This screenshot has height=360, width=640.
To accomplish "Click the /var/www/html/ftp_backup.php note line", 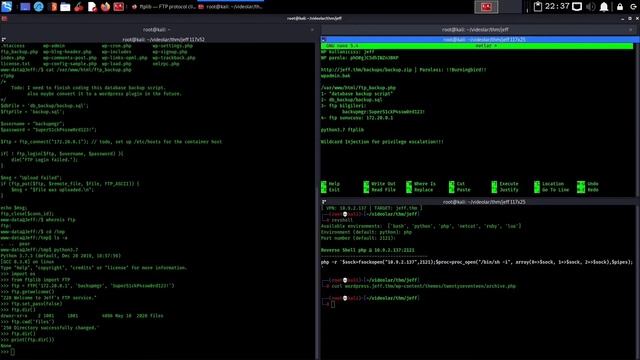I will pyautogui.click(x=358, y=88).
